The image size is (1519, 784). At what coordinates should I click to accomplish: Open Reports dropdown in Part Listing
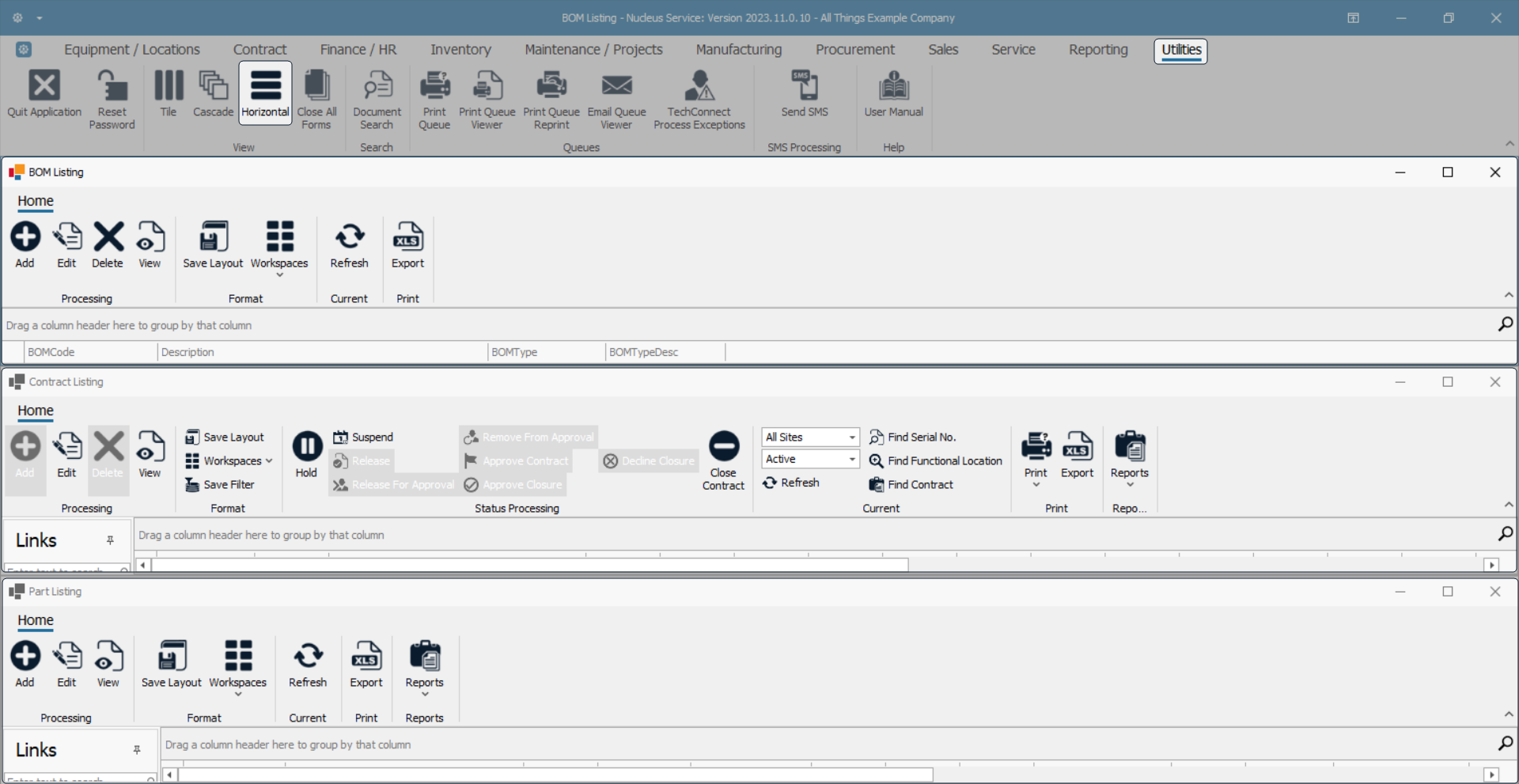point(425,668)
